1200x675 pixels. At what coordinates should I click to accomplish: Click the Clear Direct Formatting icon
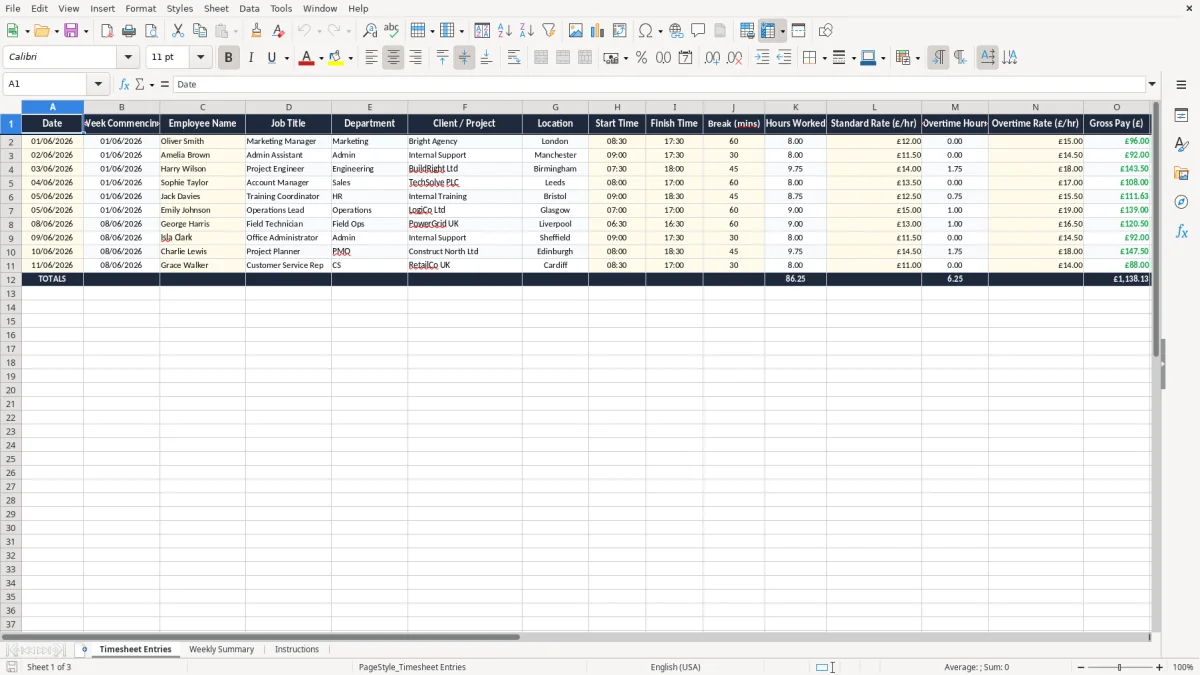pos(279,31)
